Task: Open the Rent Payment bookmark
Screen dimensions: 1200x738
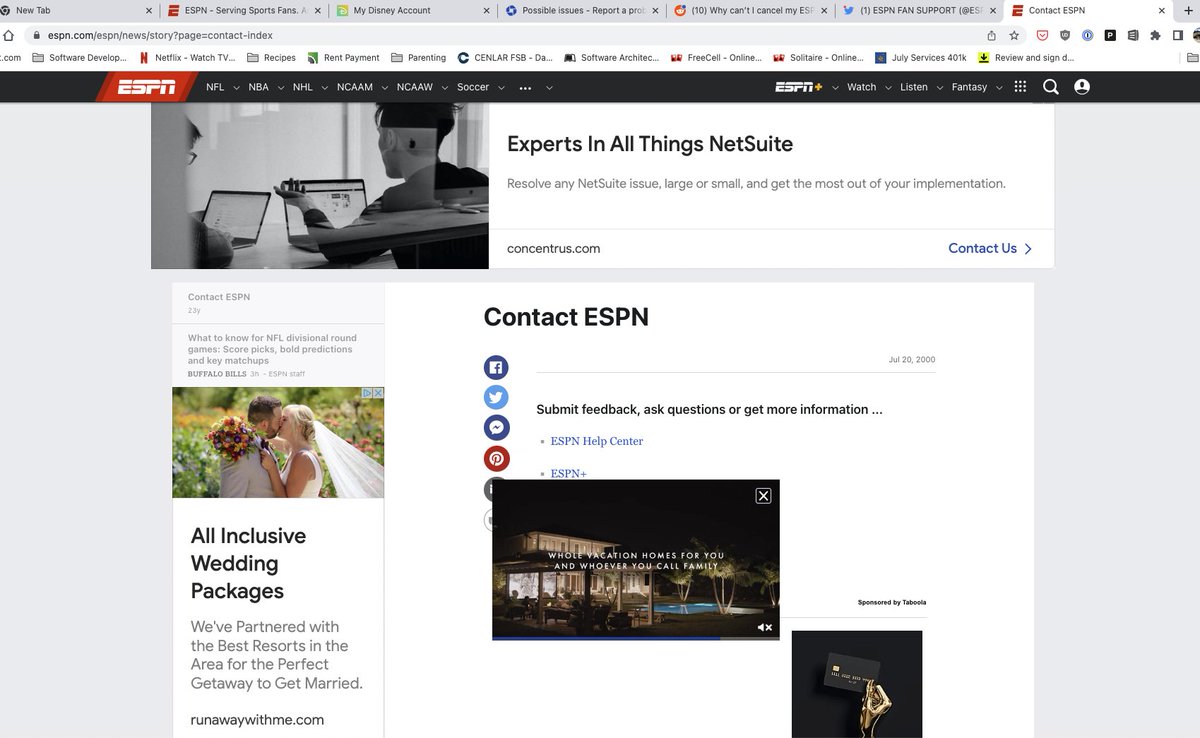Action: pos(344,58)
